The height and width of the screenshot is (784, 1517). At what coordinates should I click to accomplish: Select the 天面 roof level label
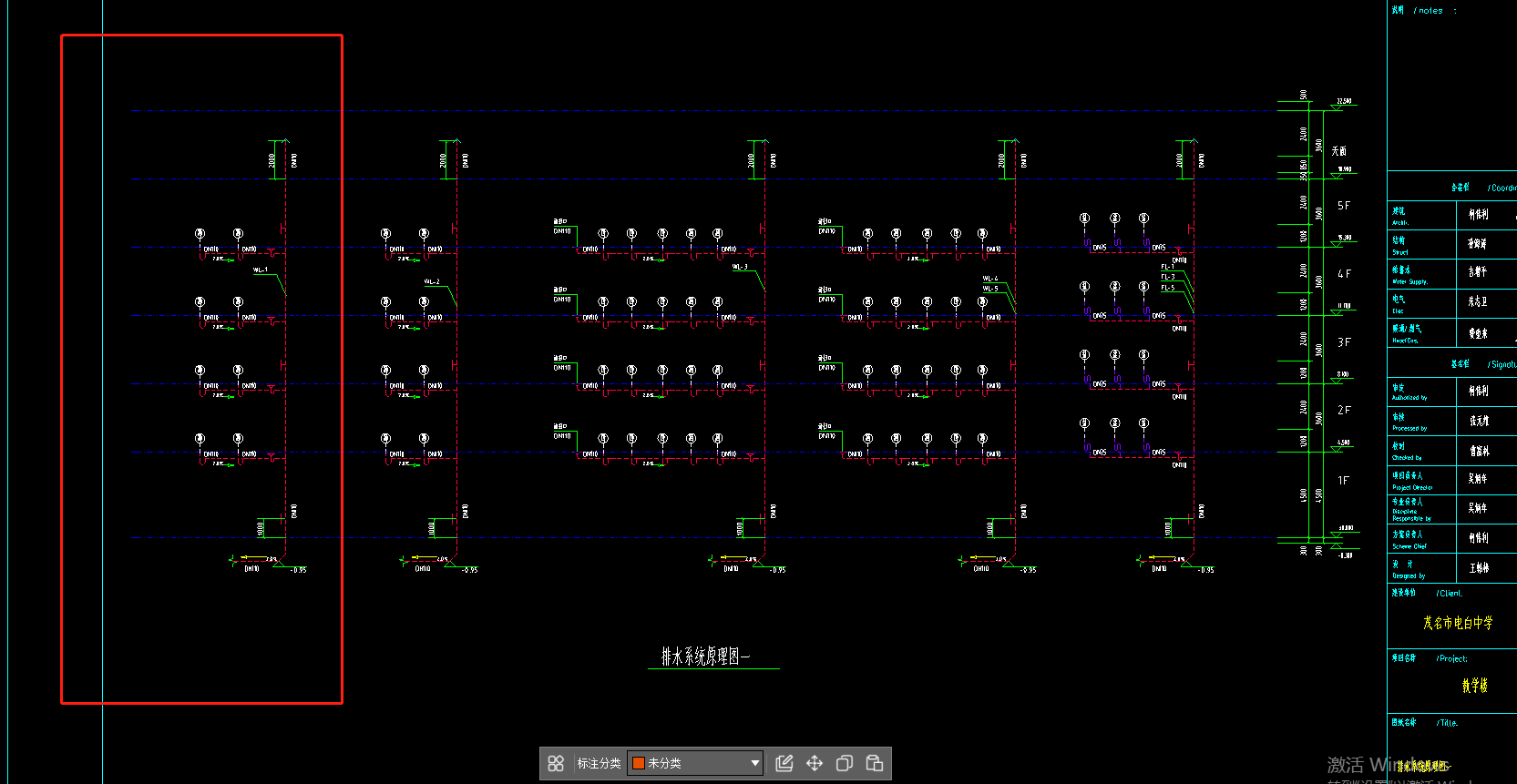pos(1339,151)
